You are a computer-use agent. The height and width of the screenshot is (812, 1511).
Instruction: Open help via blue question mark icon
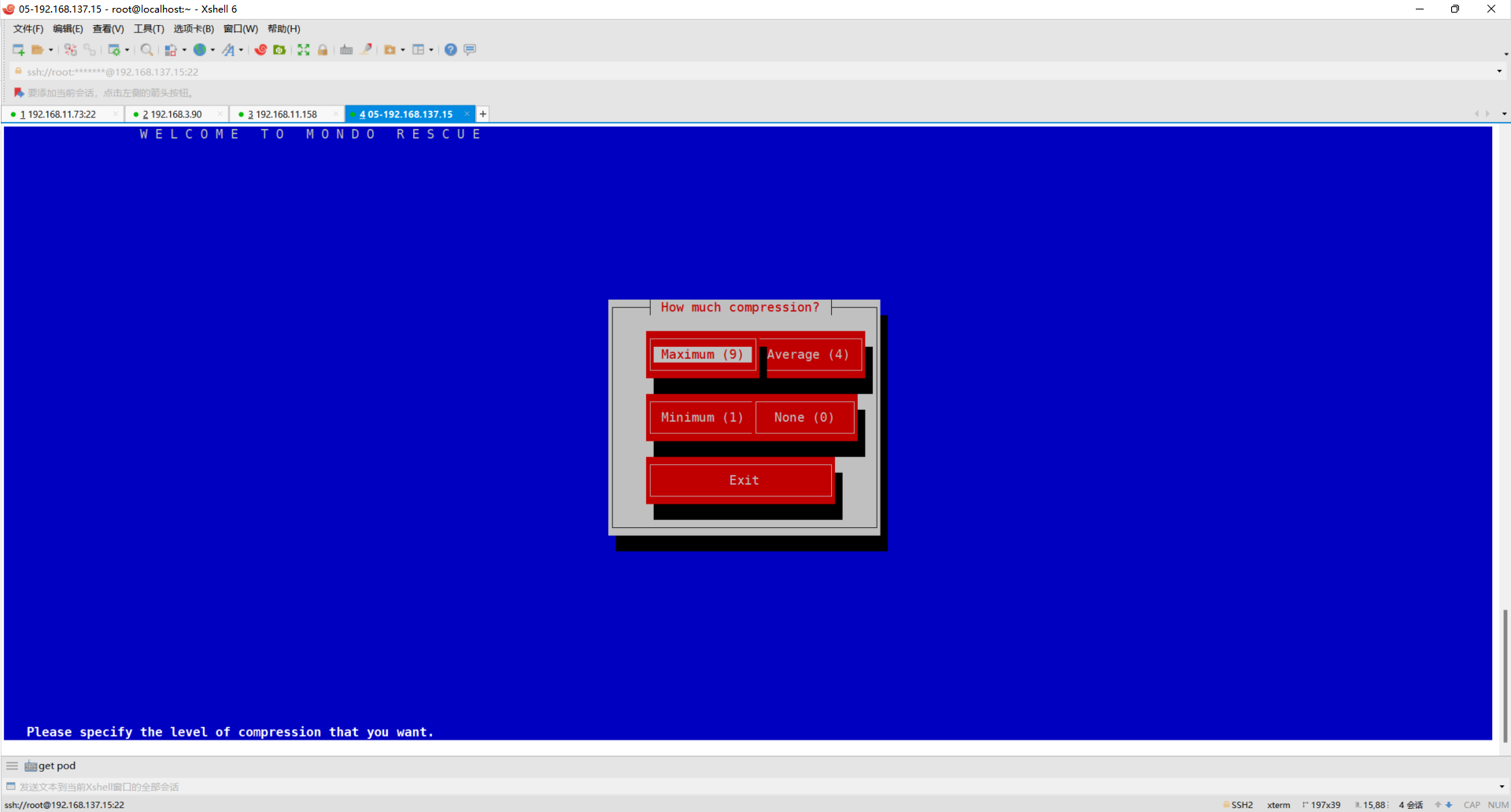pos(450,50)
